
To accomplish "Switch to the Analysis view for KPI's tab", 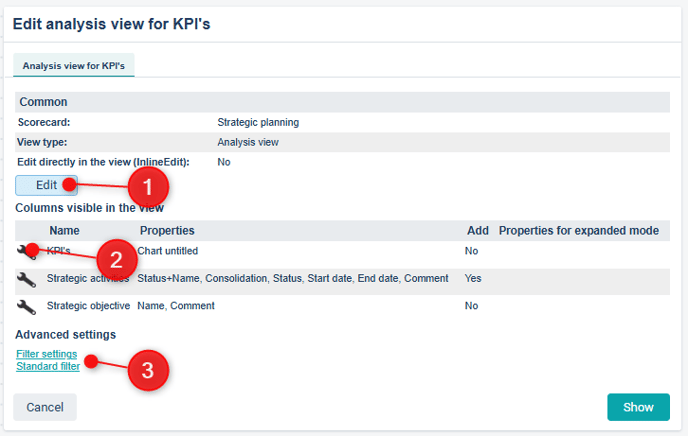I will [x=75, y=65].
